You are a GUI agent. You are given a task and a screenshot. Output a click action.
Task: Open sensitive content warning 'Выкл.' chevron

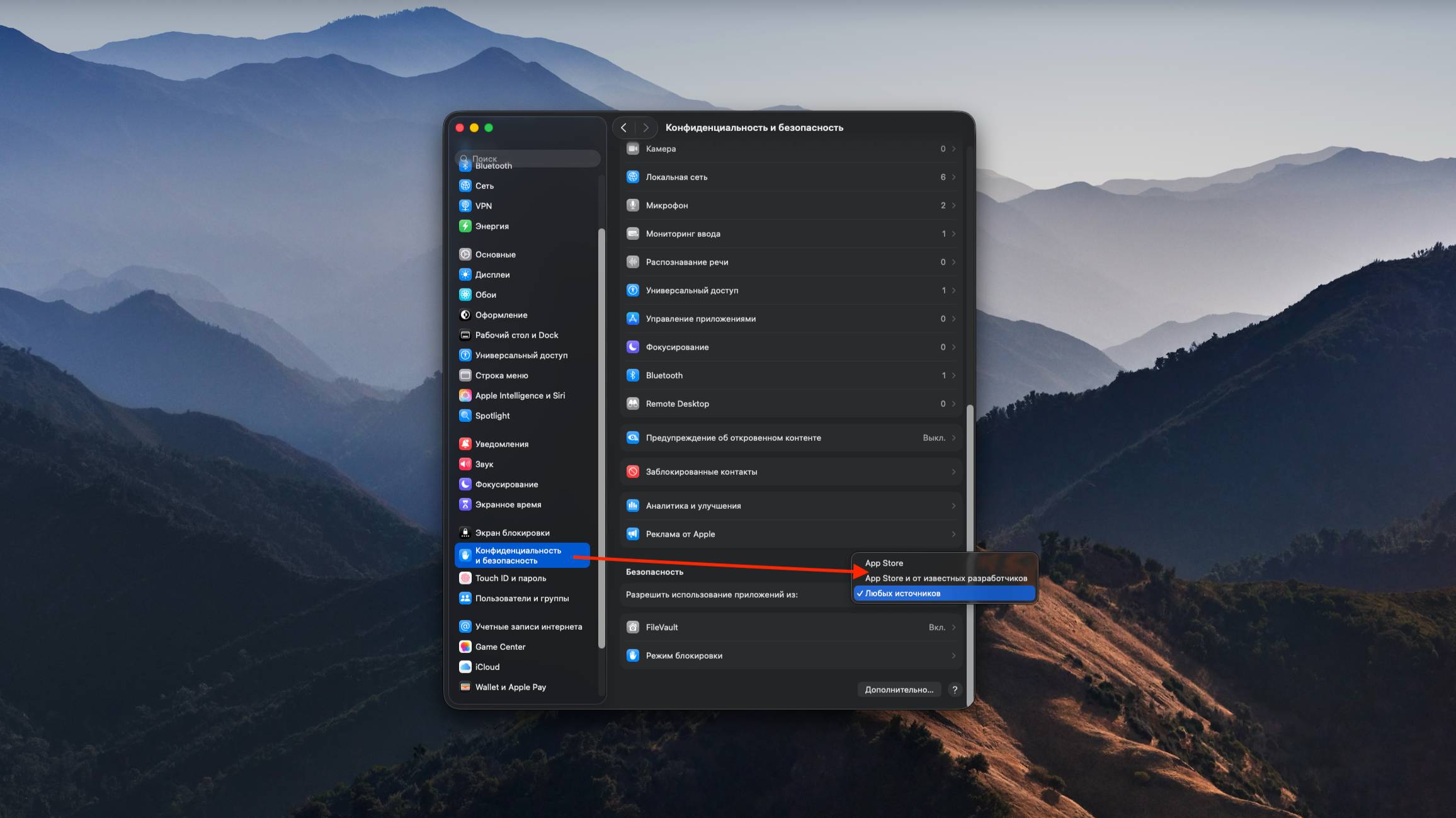[953, 438]
